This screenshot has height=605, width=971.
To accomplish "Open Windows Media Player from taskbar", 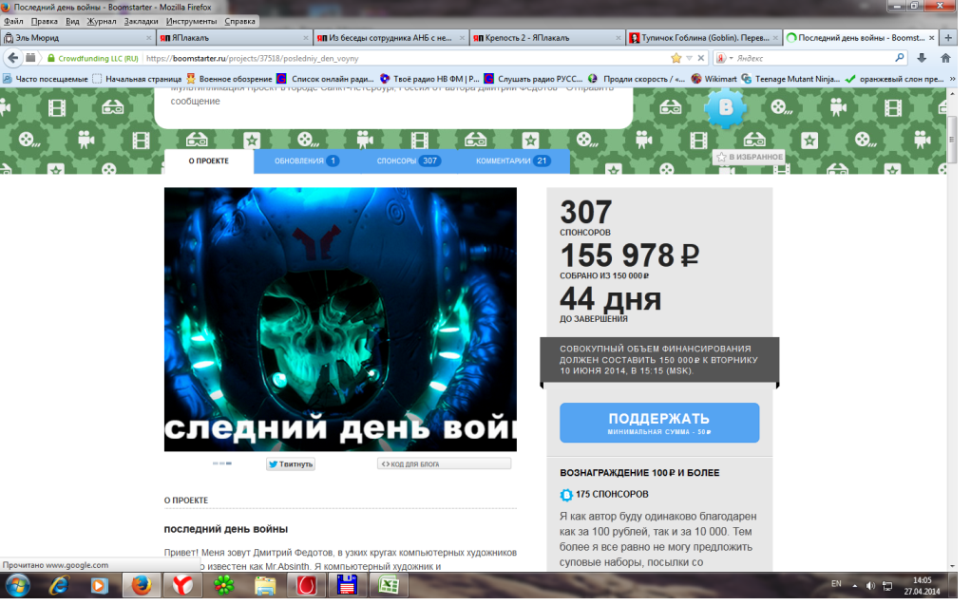I will tap(99, 585).
